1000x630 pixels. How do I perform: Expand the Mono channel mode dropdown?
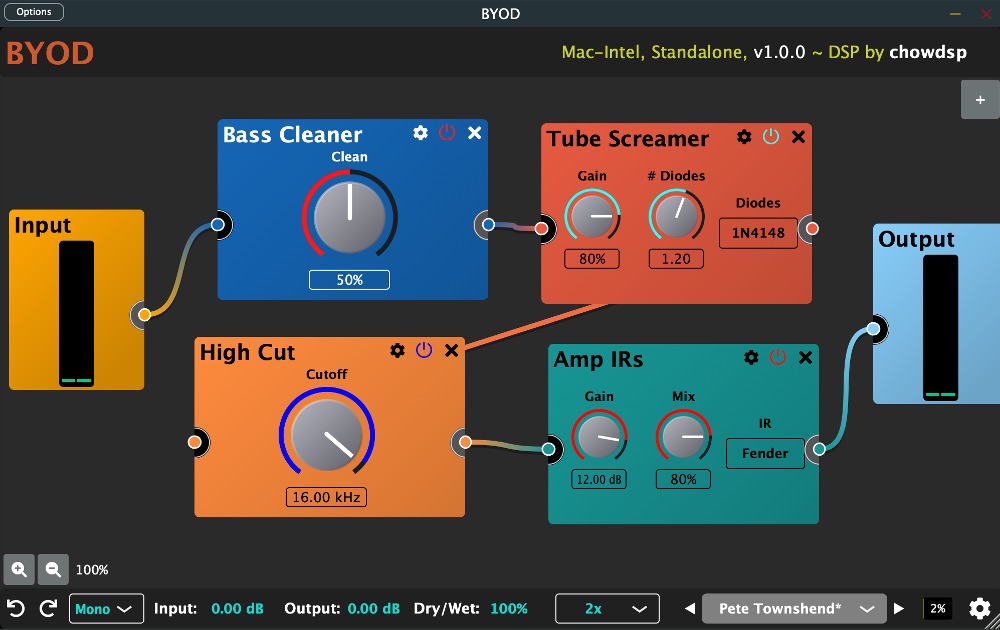(105, 608)
